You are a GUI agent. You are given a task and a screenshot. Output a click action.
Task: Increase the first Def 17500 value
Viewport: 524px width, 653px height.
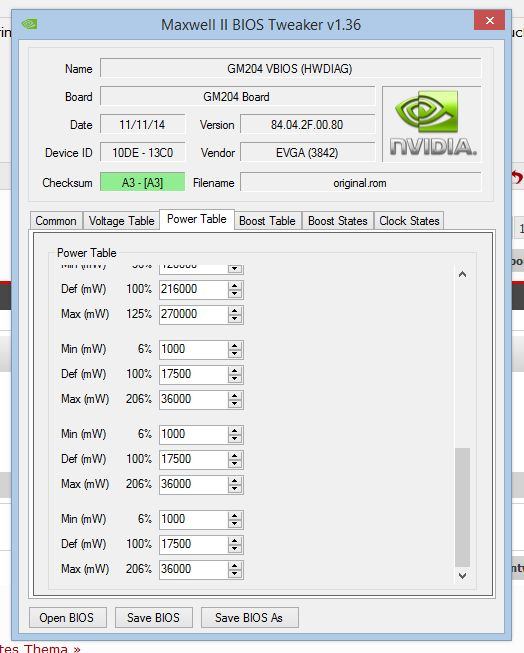point(235,370)
